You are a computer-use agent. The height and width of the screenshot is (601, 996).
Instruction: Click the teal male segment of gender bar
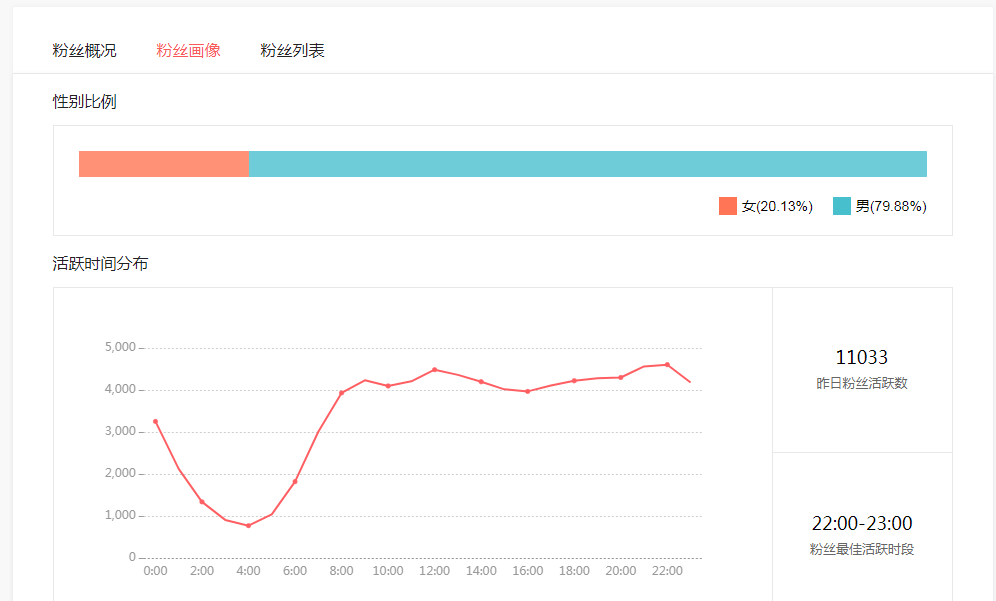pyautogui.click(x=588, y=164)
